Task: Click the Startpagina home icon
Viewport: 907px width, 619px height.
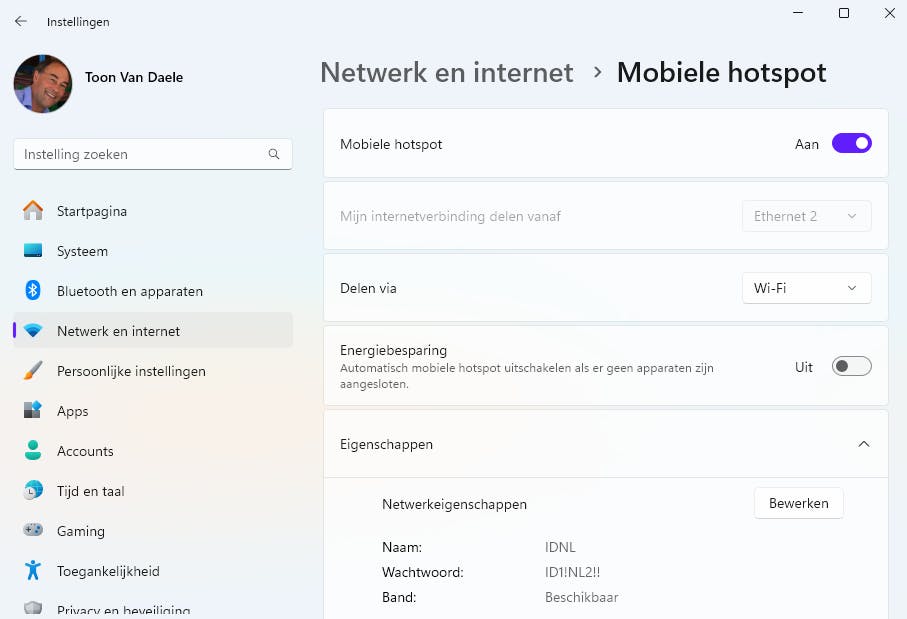Action: pyautogui.click(x=33, y=211)
